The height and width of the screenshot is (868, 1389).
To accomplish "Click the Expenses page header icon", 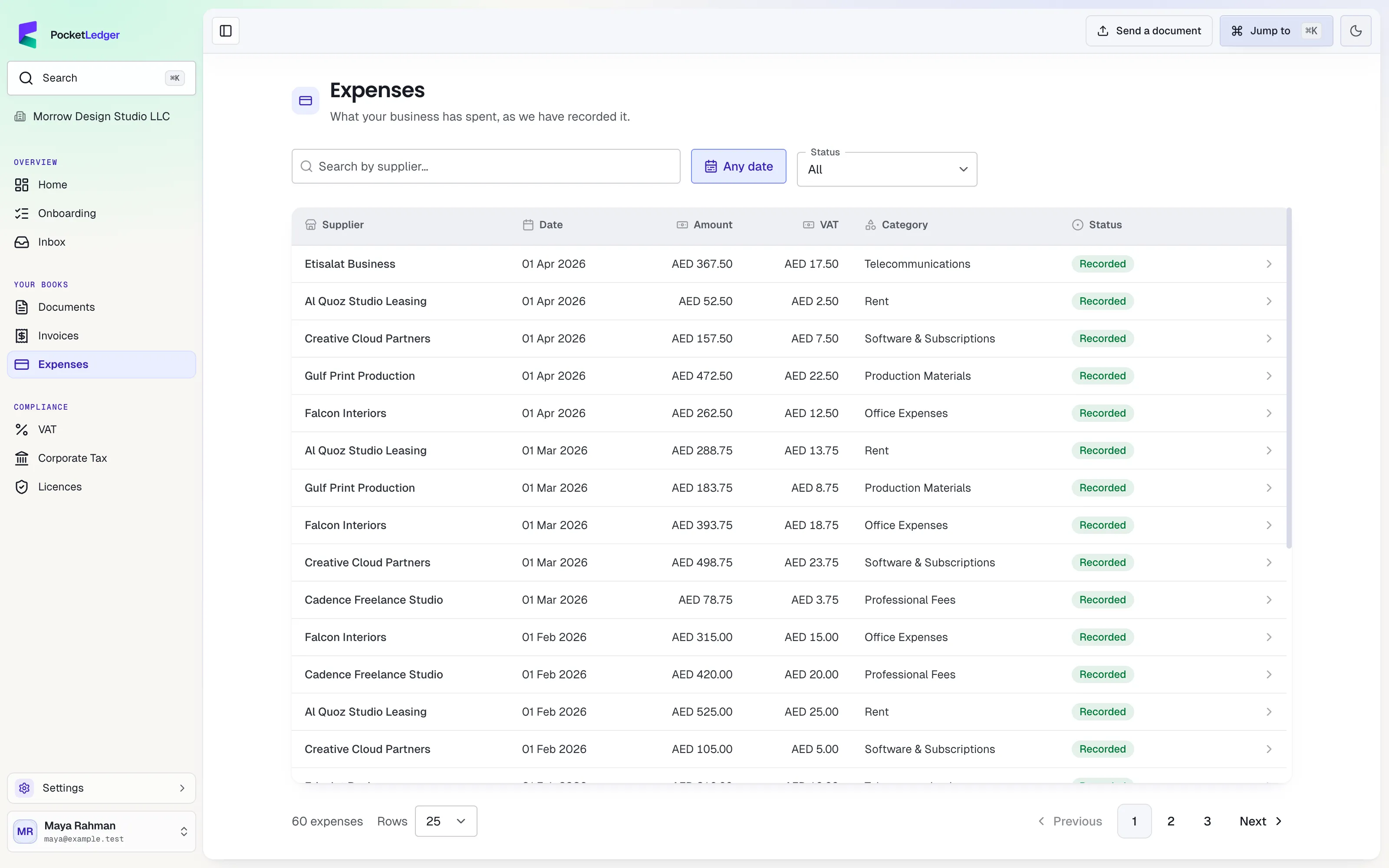I will click(x=305, y=101).
